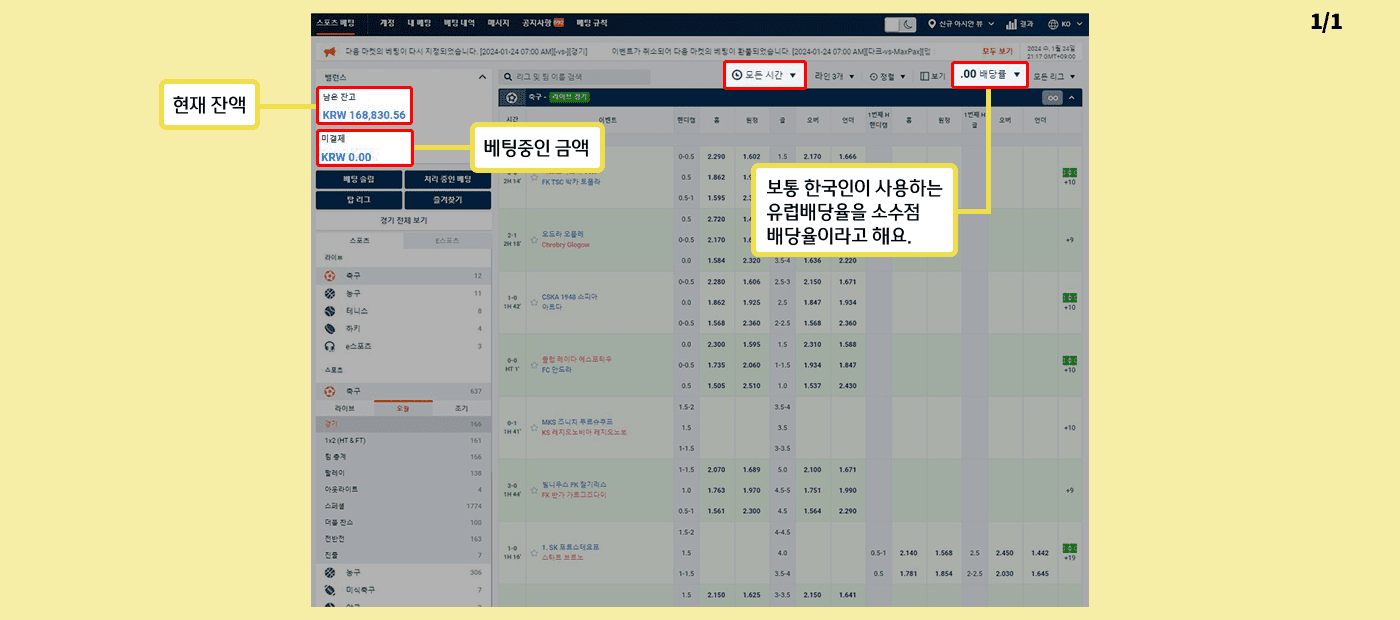This screenshot has height=620, width=1400.
Task: Toggle the dark mode moon switch
Action: pos(900,24)
